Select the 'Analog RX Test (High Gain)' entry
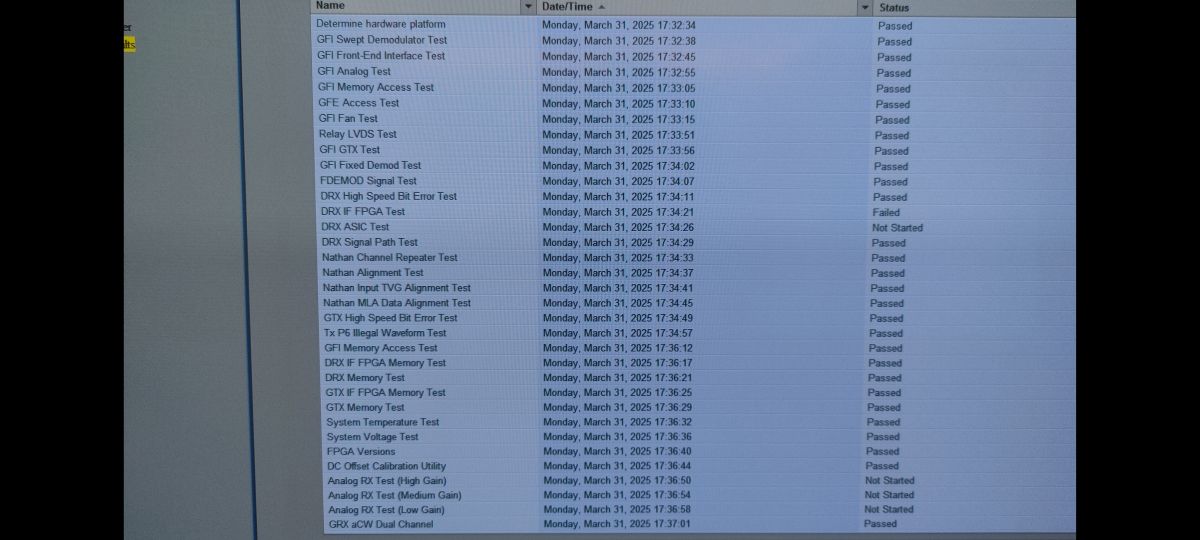This screenshot has height=540, width=1200. [x=387, y=481]
